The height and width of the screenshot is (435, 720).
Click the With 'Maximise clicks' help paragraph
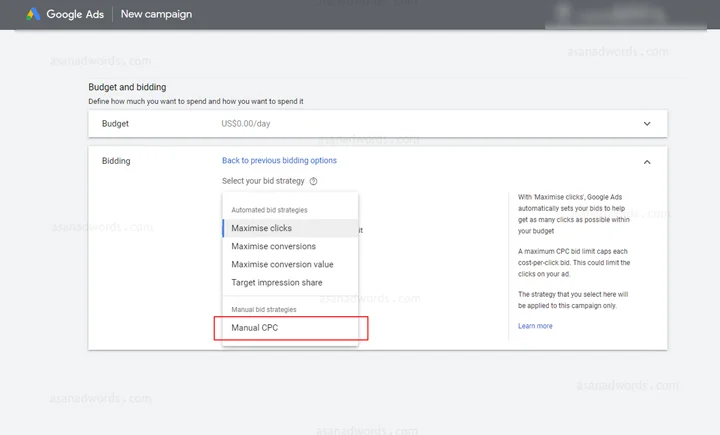574,214
